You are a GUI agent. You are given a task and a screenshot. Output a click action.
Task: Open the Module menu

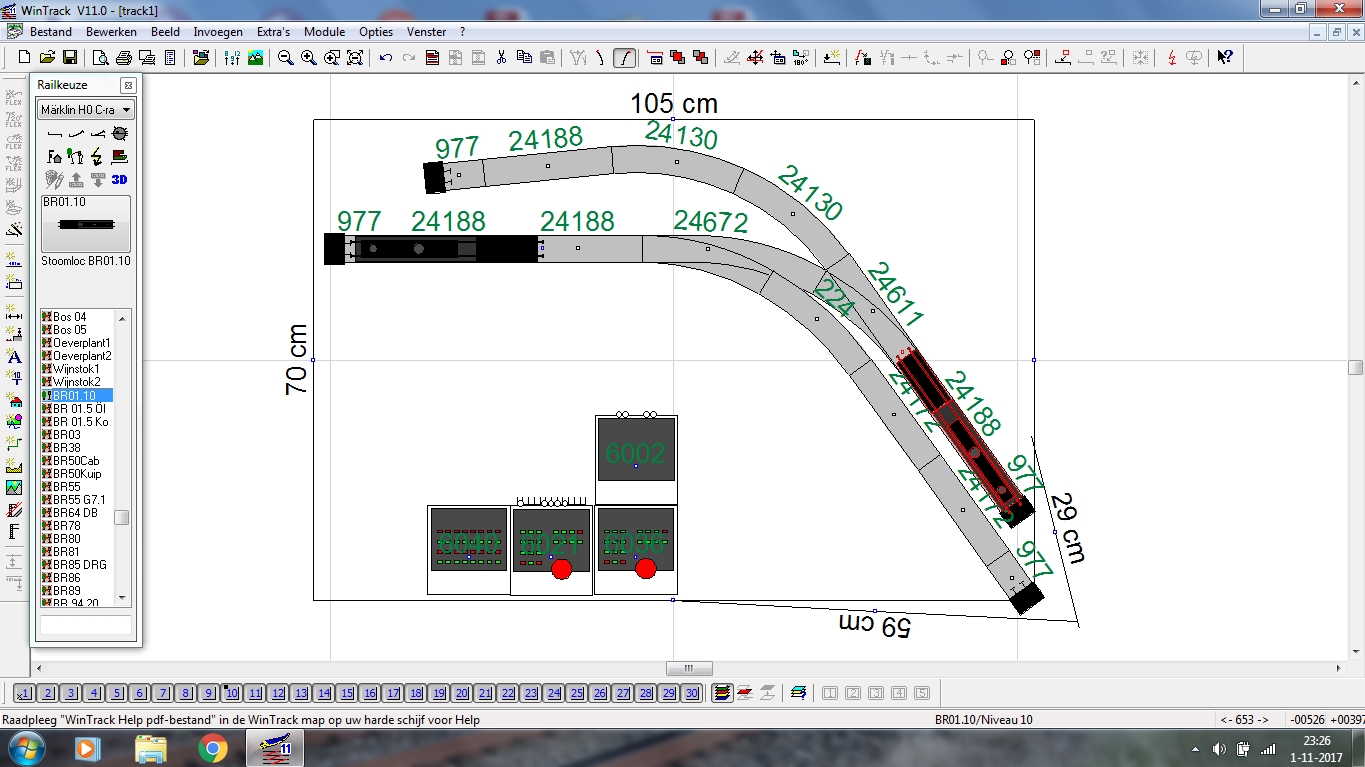pos(324,32)
